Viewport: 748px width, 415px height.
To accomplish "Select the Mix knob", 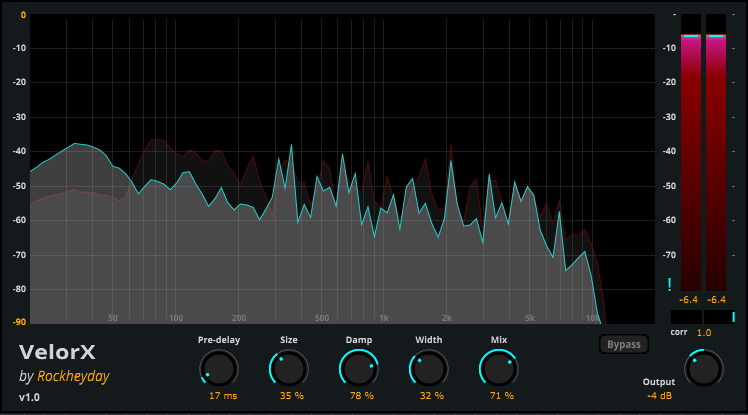I will 499,369.
